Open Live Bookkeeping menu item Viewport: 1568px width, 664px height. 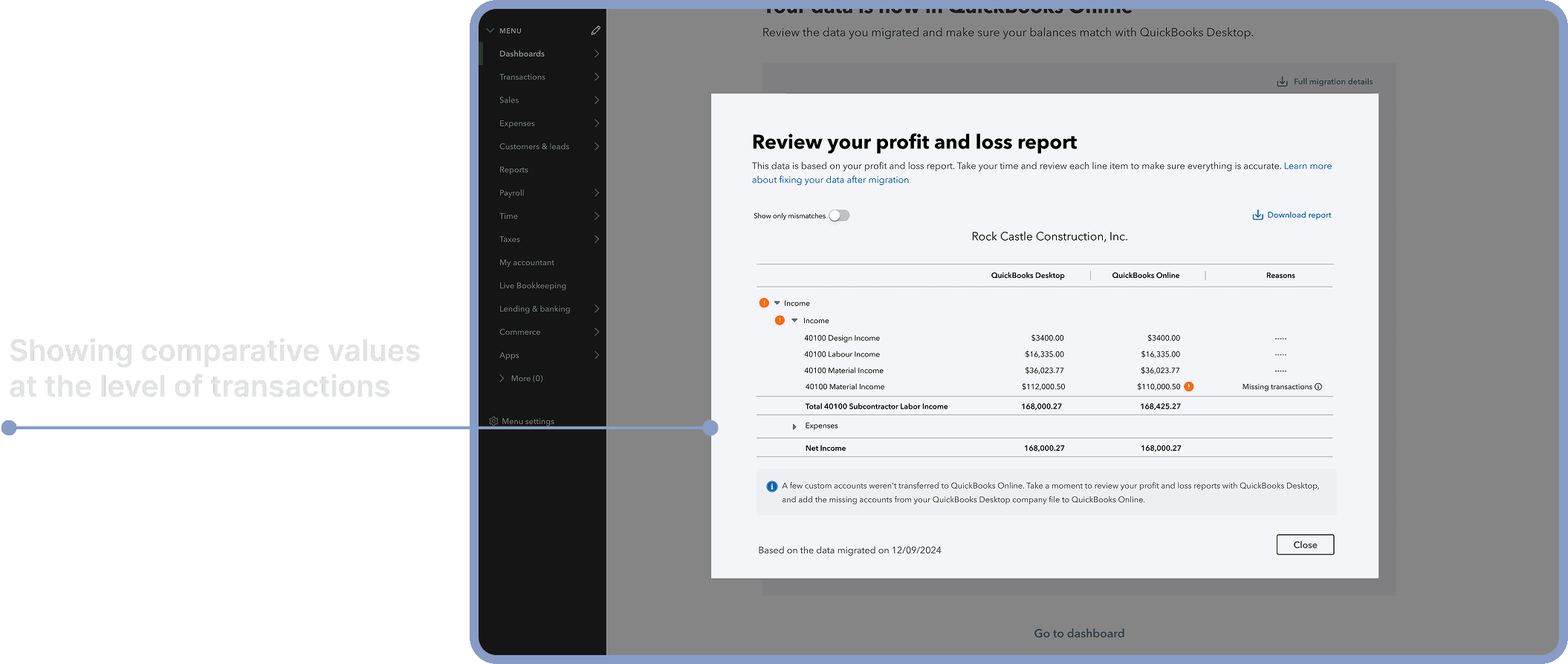coord(533,285)
